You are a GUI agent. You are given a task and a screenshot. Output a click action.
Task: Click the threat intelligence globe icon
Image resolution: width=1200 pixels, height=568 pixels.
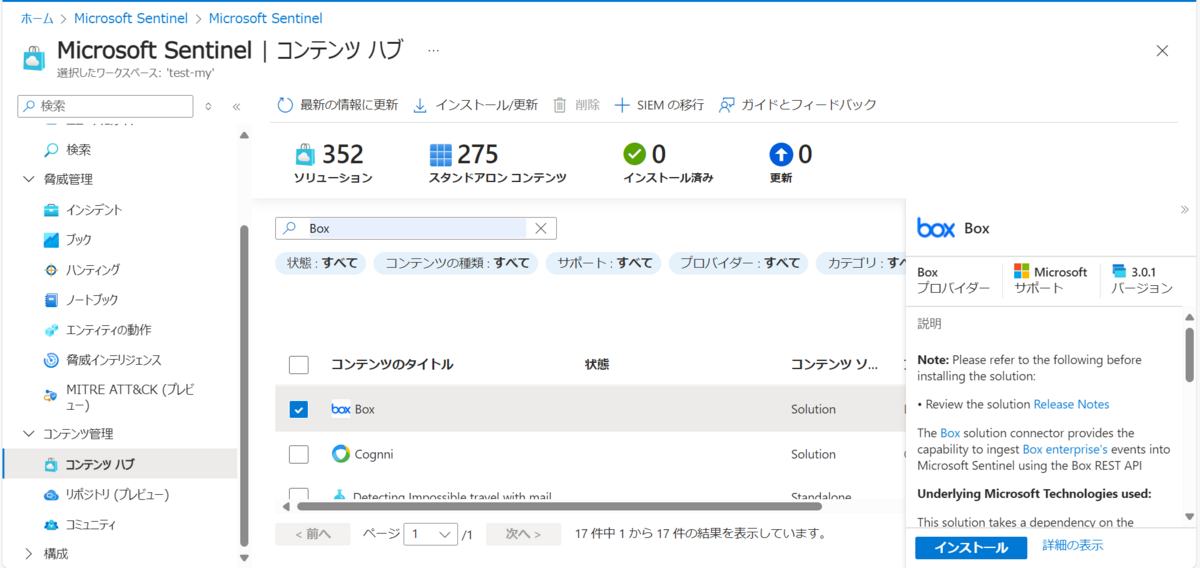tap(51, 360)
